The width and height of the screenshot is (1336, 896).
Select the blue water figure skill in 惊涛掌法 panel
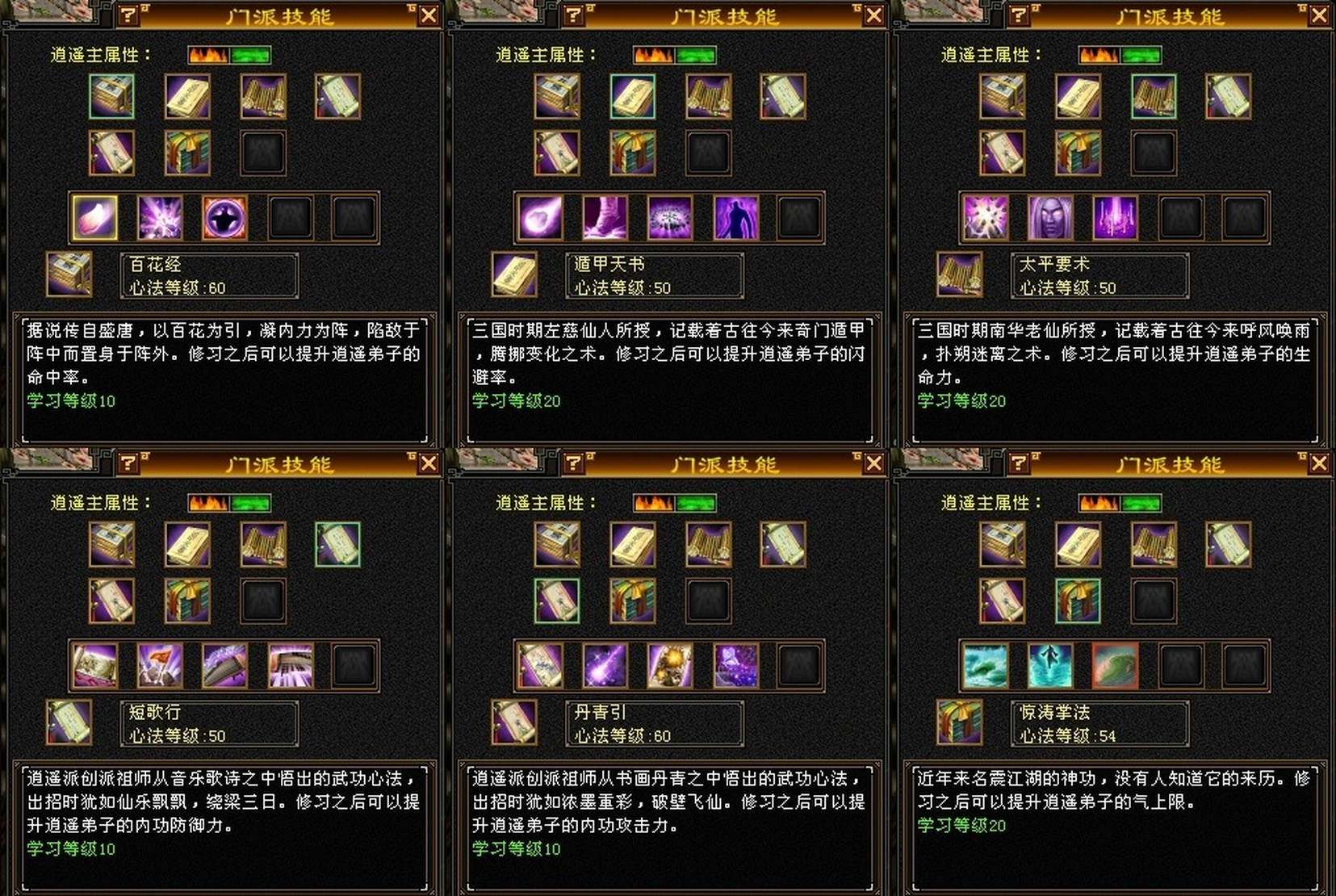[x=1051, y=666]
